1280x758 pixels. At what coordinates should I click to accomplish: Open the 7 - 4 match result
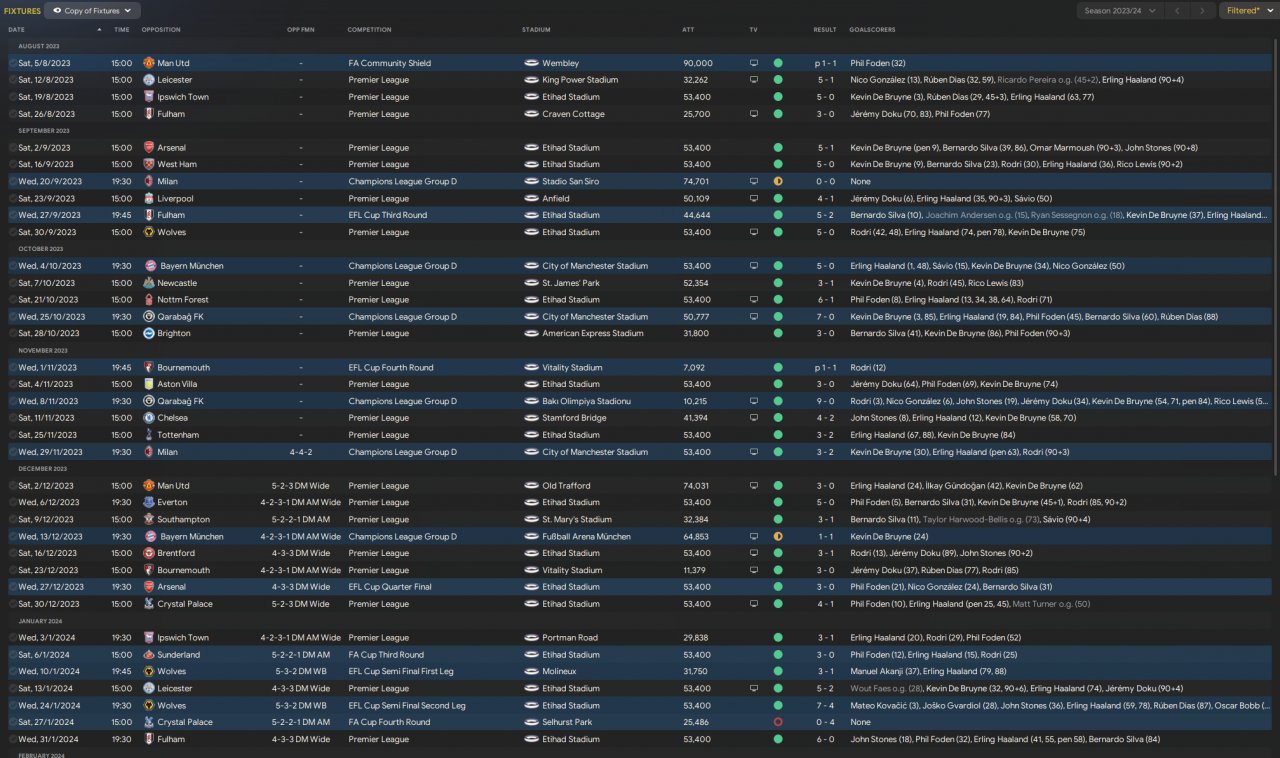tap(825, 705)
